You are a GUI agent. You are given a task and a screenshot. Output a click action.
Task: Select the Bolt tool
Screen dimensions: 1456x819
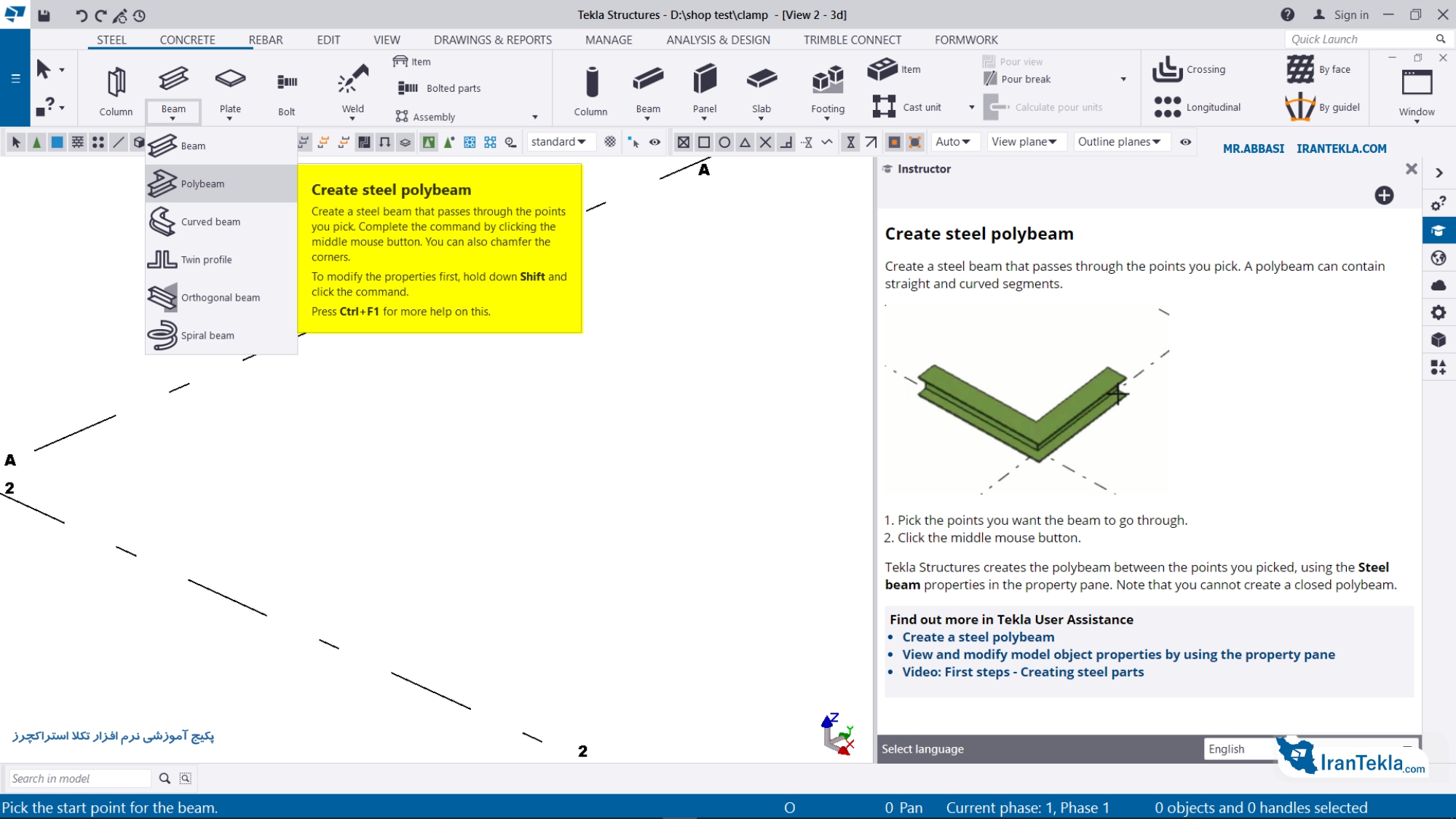[287, 90]
